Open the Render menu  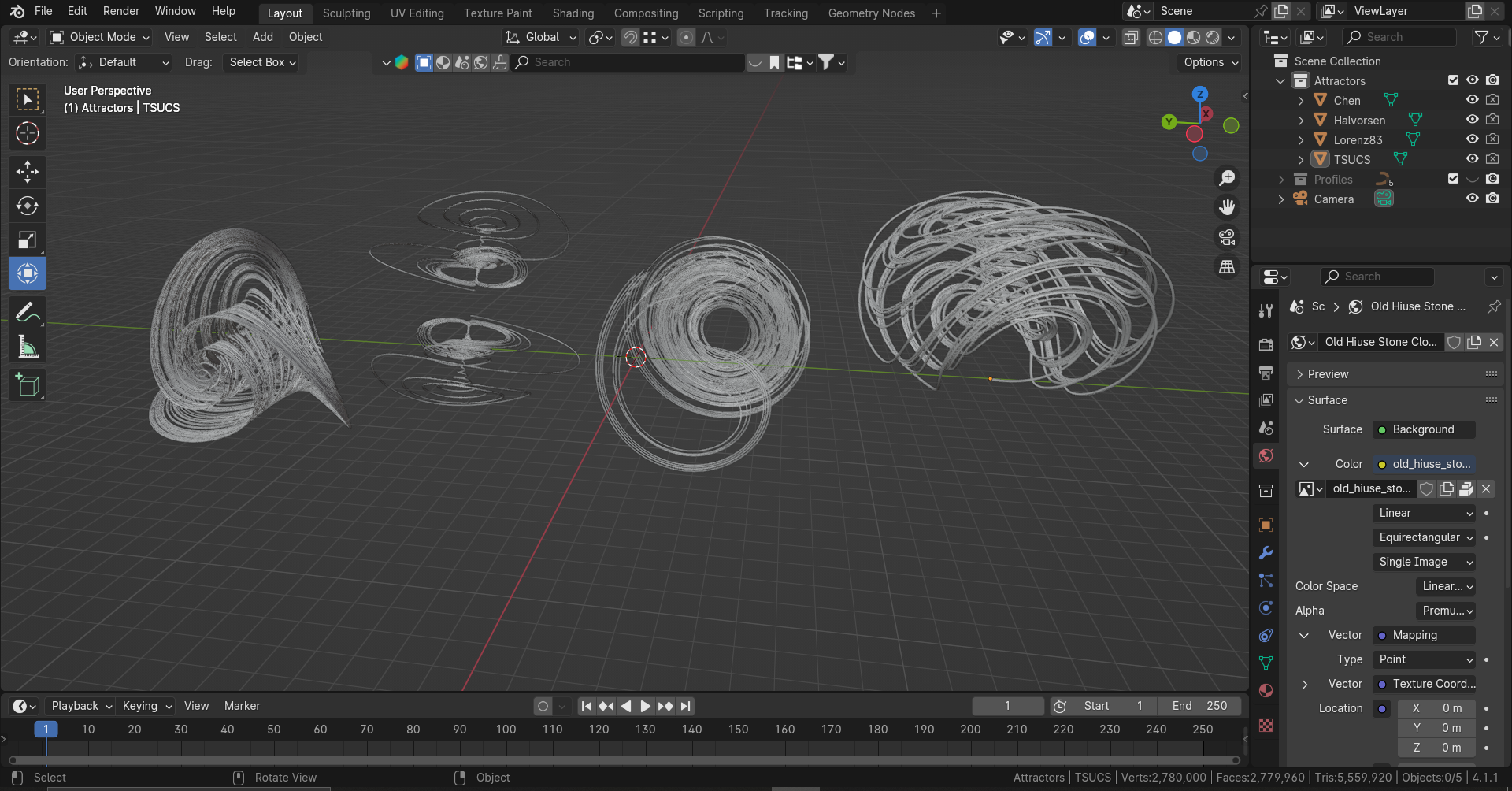coord(120,11)
